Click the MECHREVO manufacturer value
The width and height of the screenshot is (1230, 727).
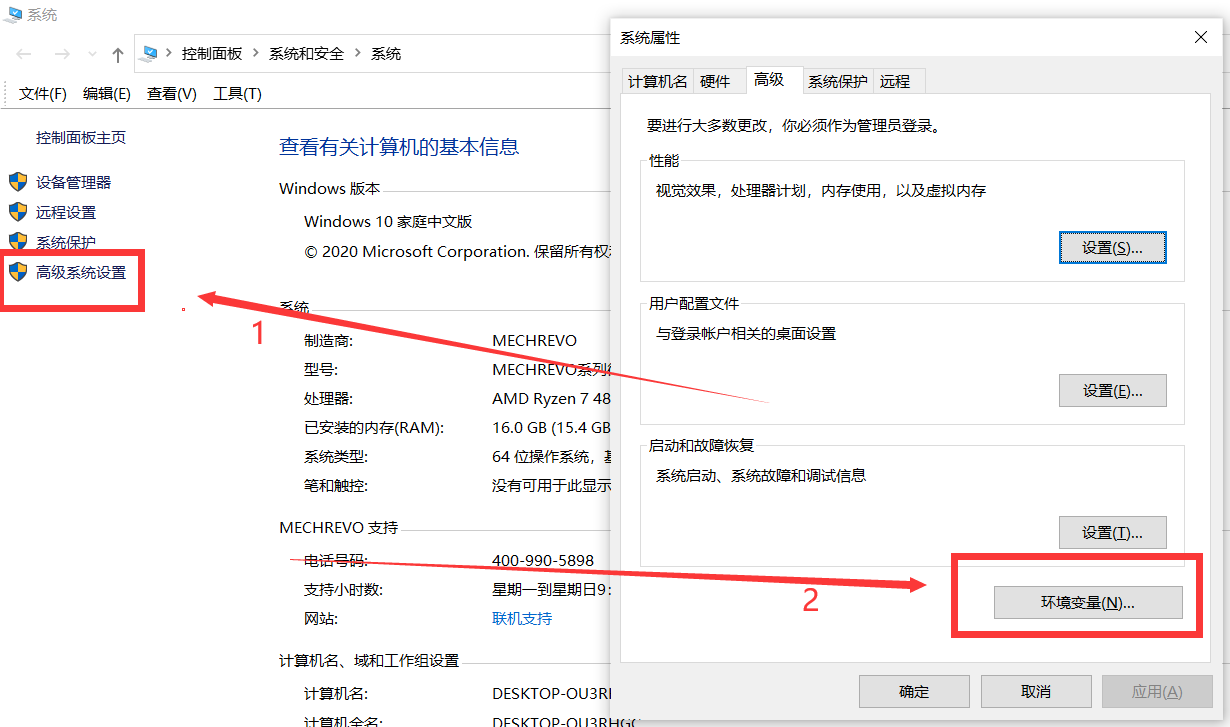534,340
